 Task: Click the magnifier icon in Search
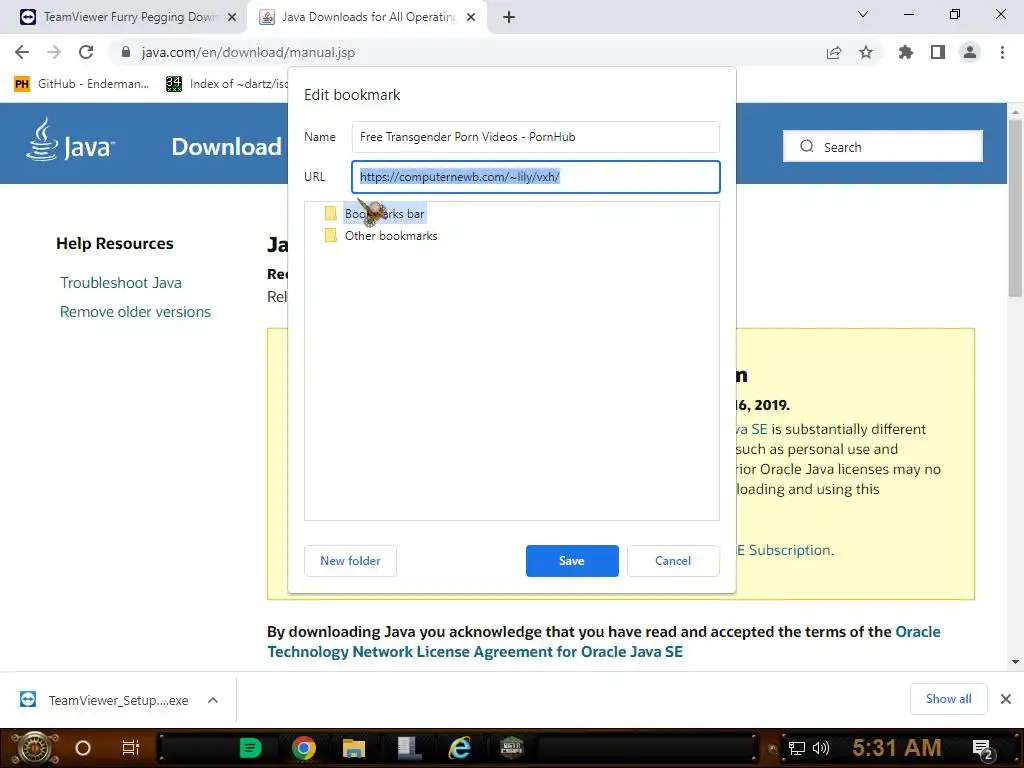(807, 146)
